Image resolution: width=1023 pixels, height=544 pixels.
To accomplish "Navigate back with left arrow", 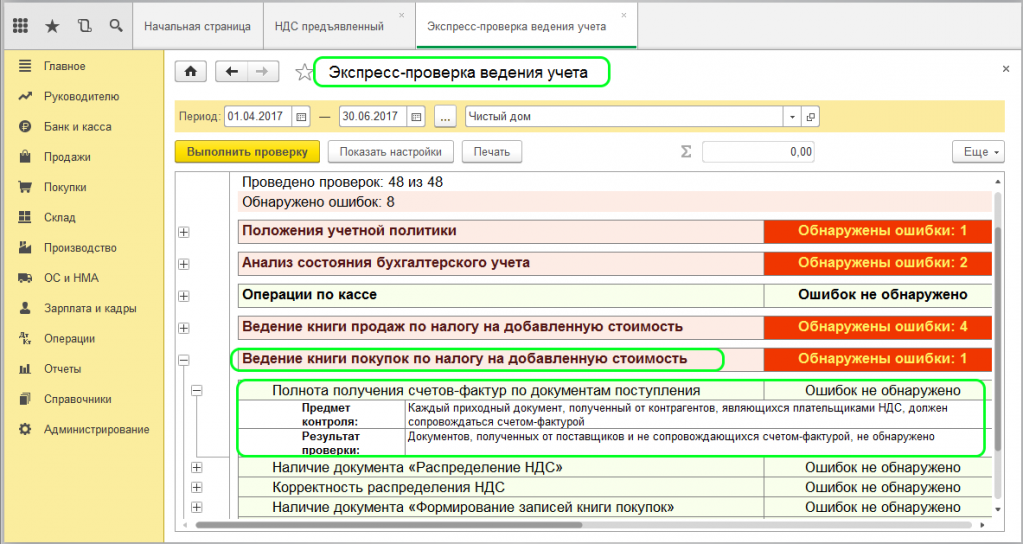I will [x=232, y=71].
